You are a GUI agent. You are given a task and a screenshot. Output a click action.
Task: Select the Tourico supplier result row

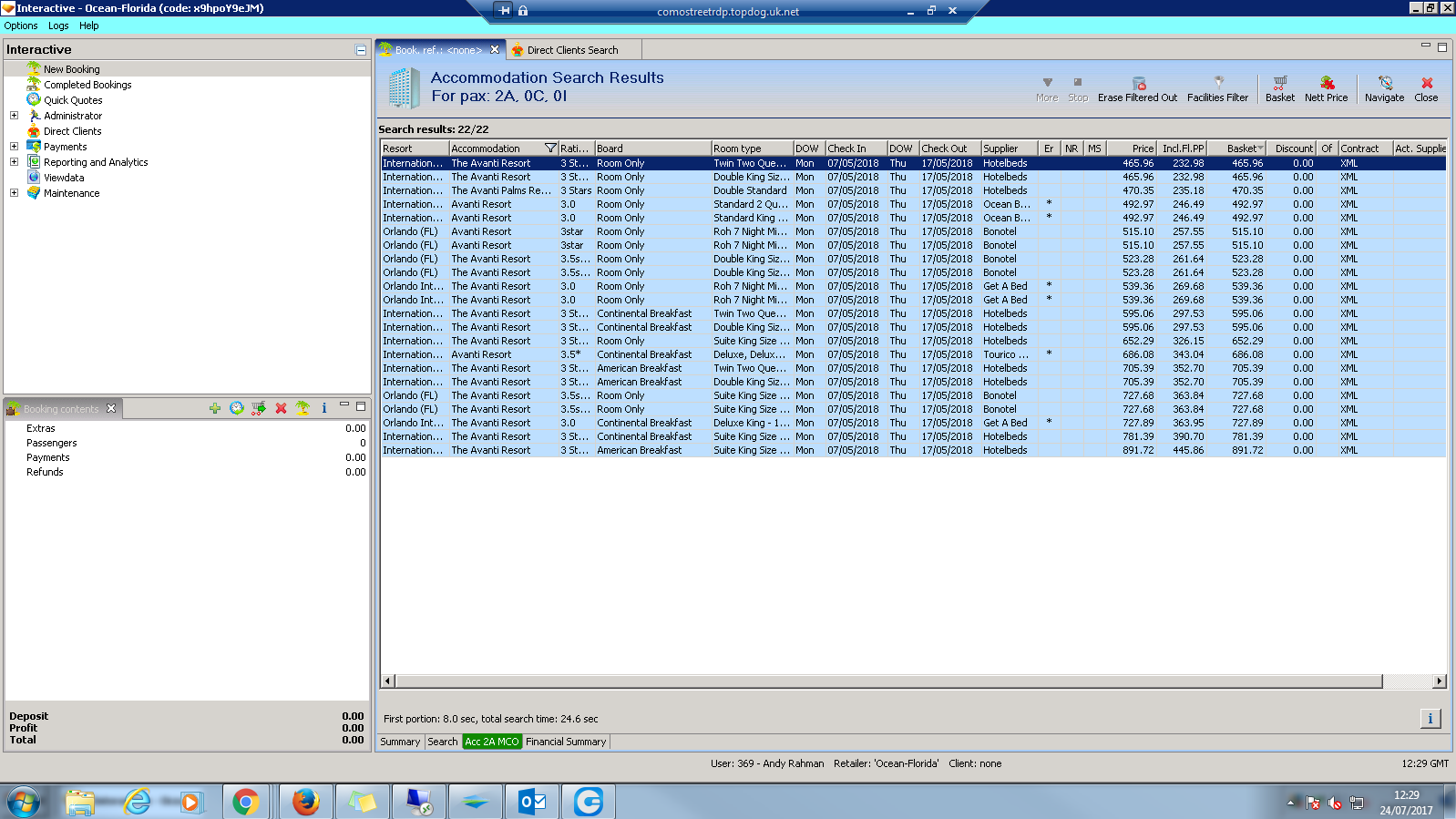[x=913, y=354]
